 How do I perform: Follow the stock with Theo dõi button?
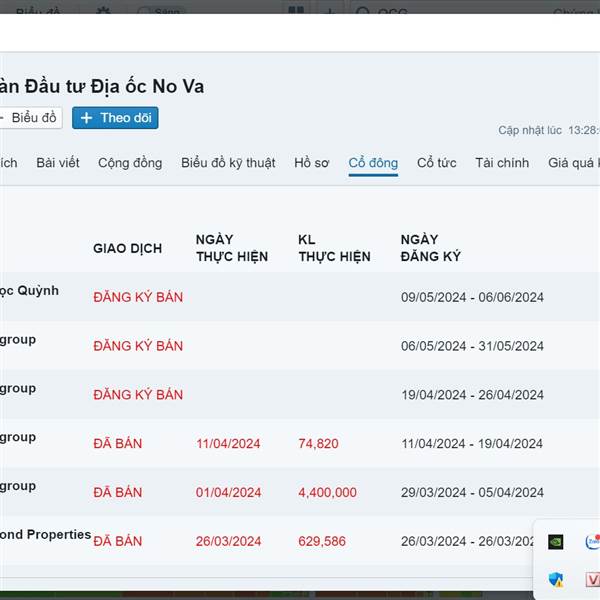[115, 118]
